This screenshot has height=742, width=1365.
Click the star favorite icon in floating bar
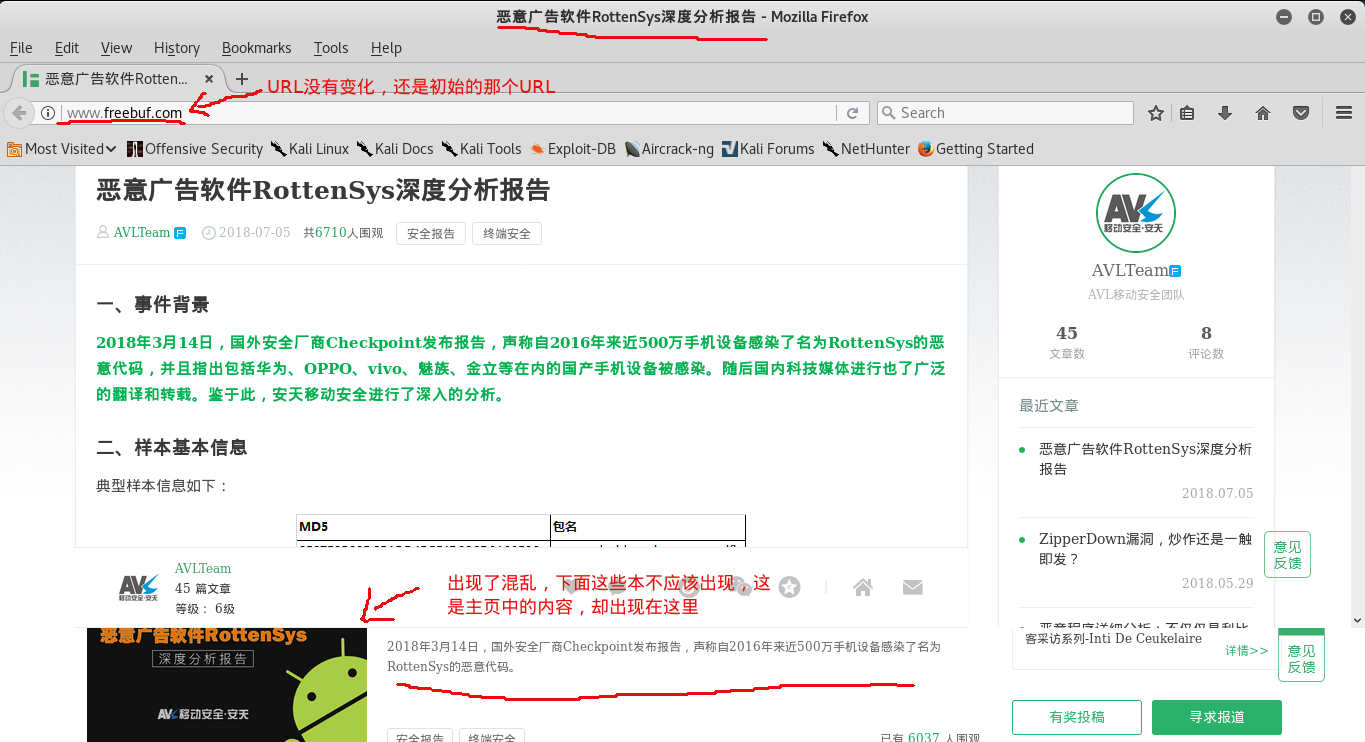790,587
